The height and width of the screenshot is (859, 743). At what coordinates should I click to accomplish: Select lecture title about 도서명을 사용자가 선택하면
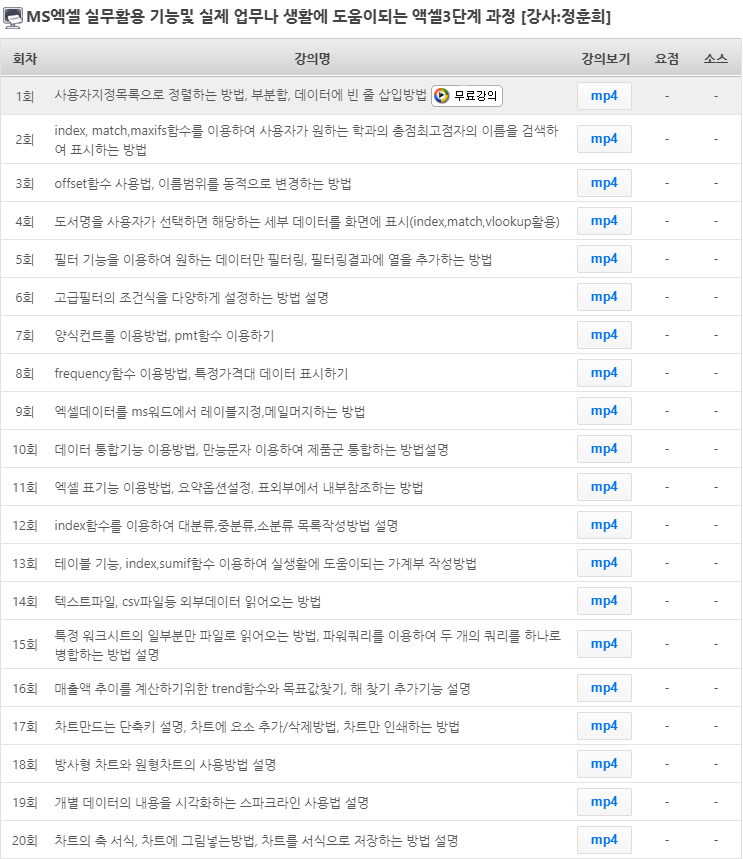pyautogui.click(x=307, y=221)
